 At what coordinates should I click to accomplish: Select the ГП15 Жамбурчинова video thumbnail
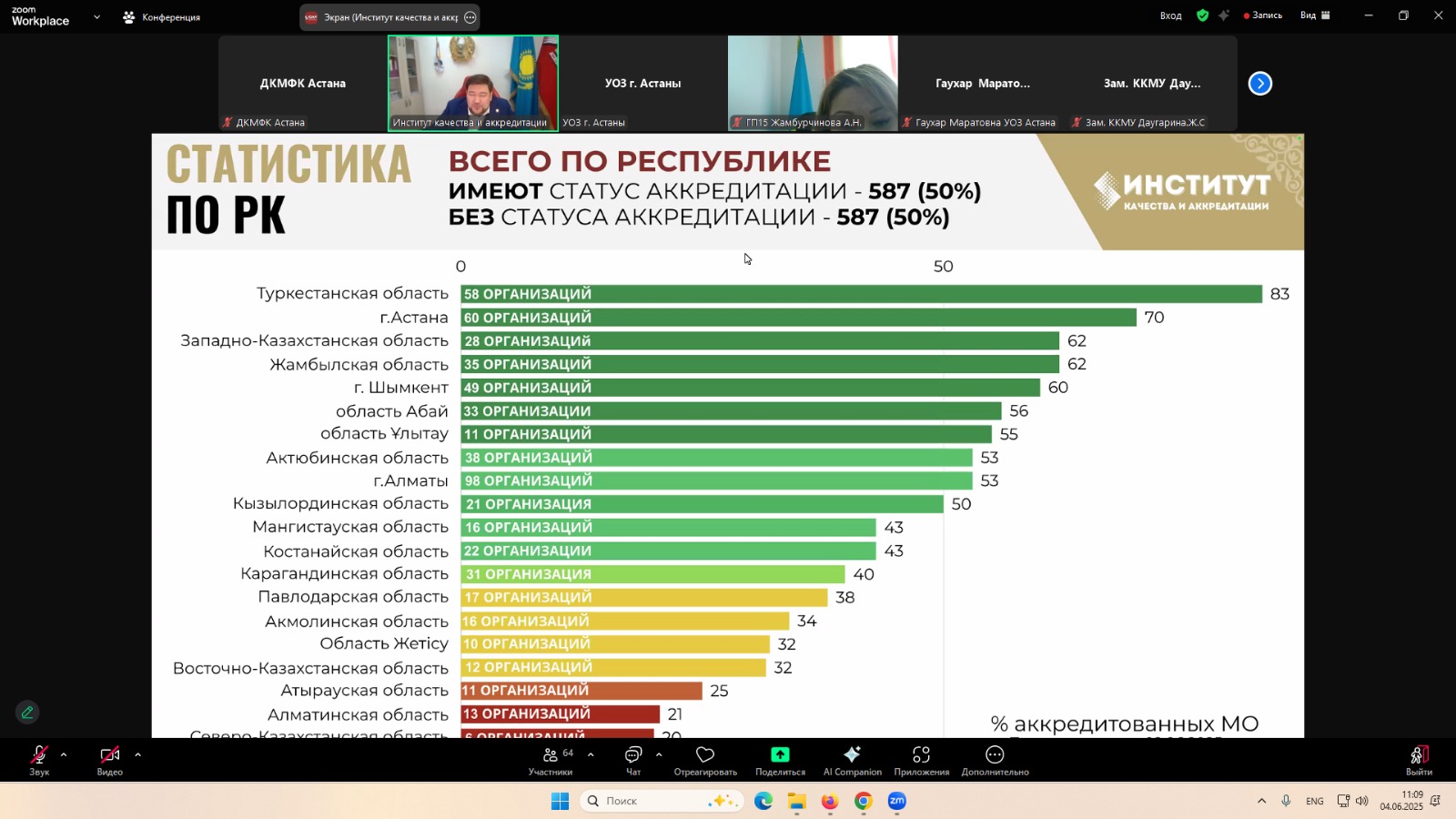click(813, 83)
